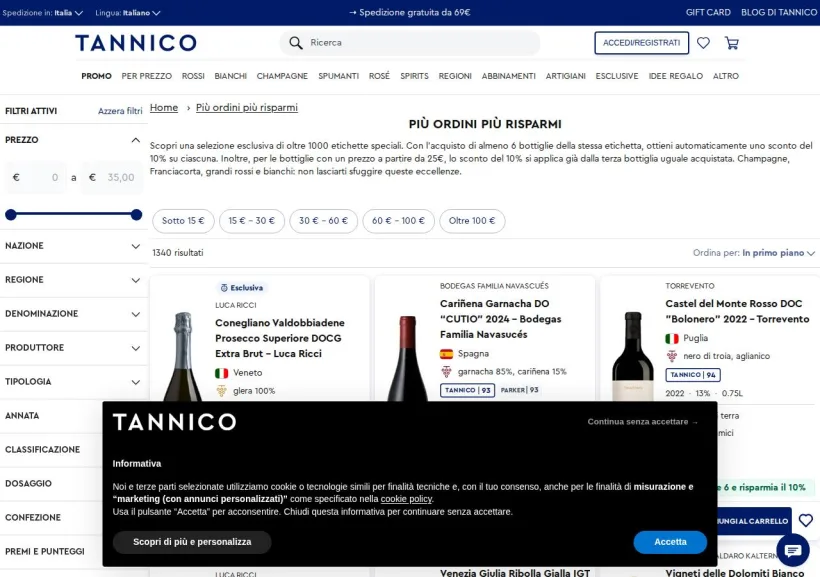The width and height of the screenshot is (820, 577).
Task: Select the Oltre 100 € price chip
Action: click(472, 221)
